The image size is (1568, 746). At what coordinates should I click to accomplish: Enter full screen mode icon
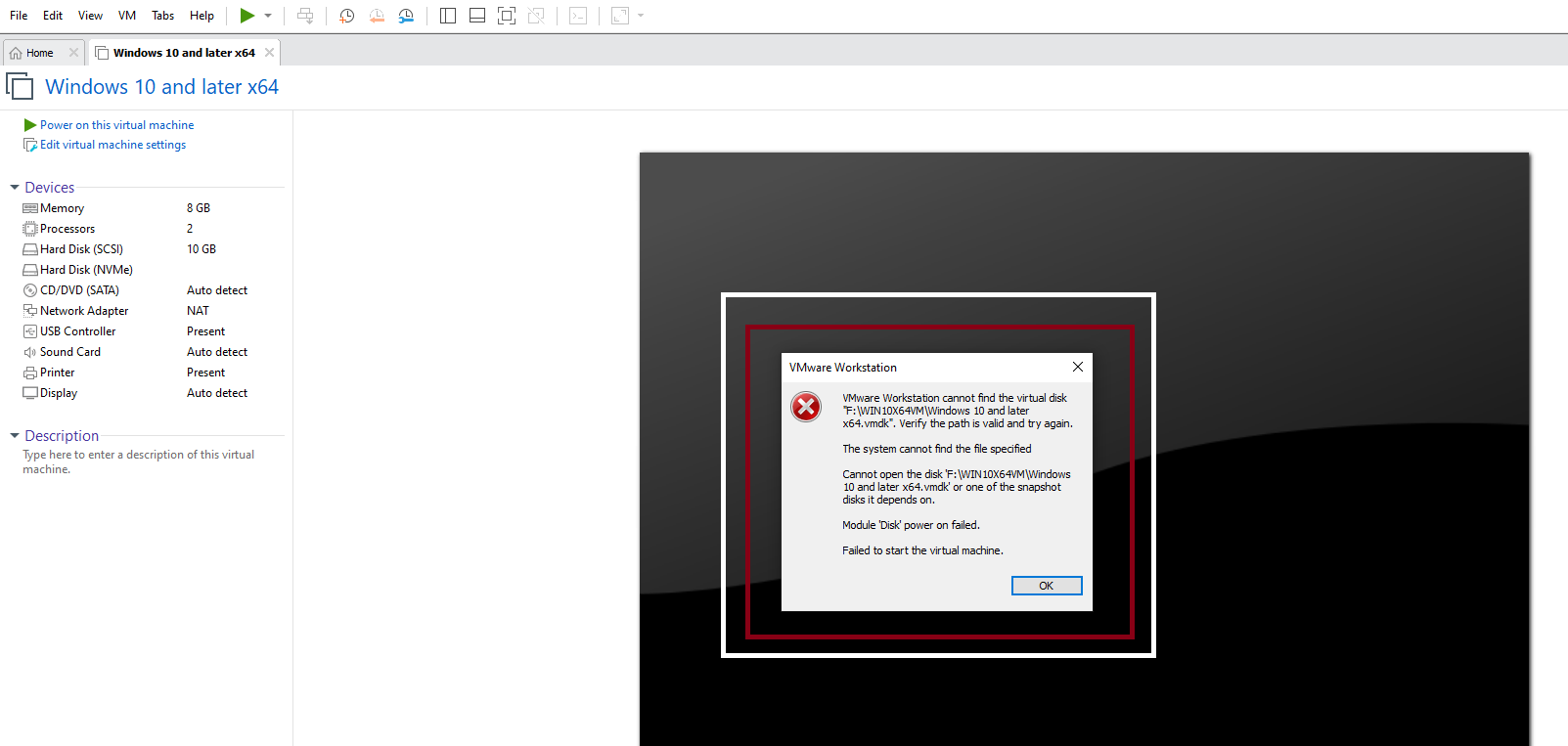point(507,16)
